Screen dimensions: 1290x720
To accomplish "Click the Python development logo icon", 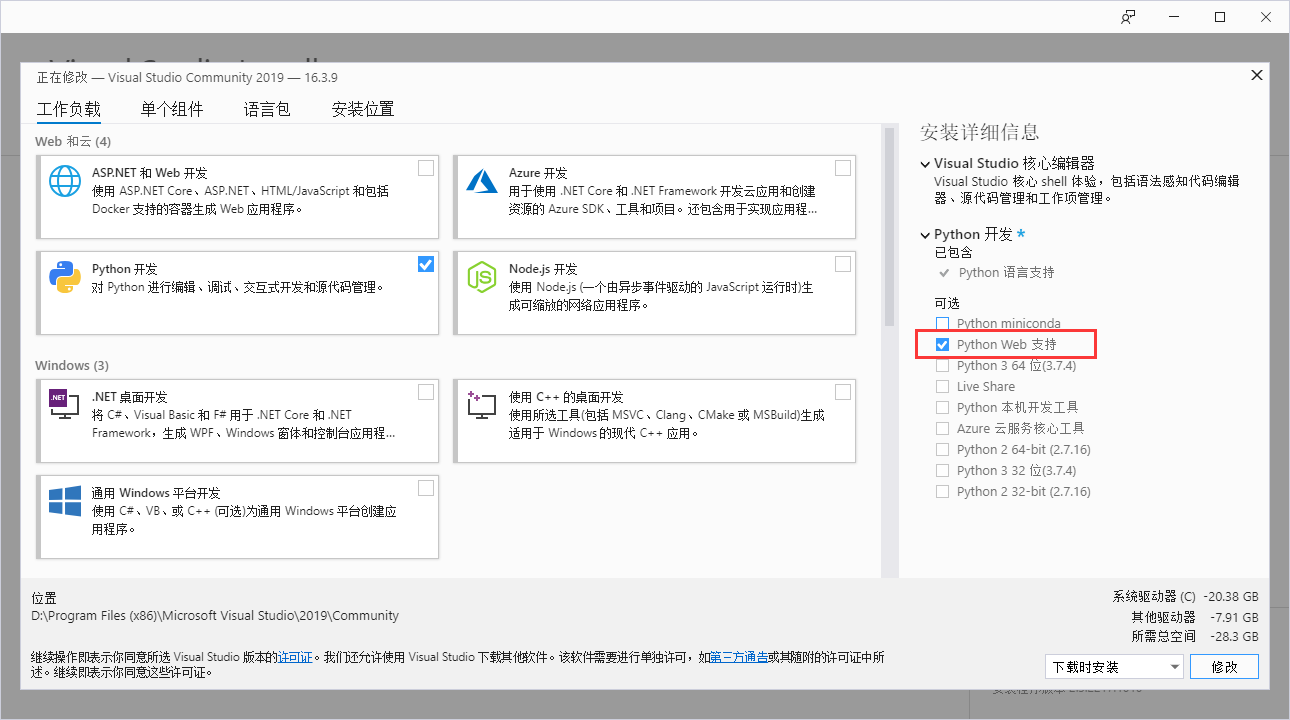I will (x=65, y=277).
